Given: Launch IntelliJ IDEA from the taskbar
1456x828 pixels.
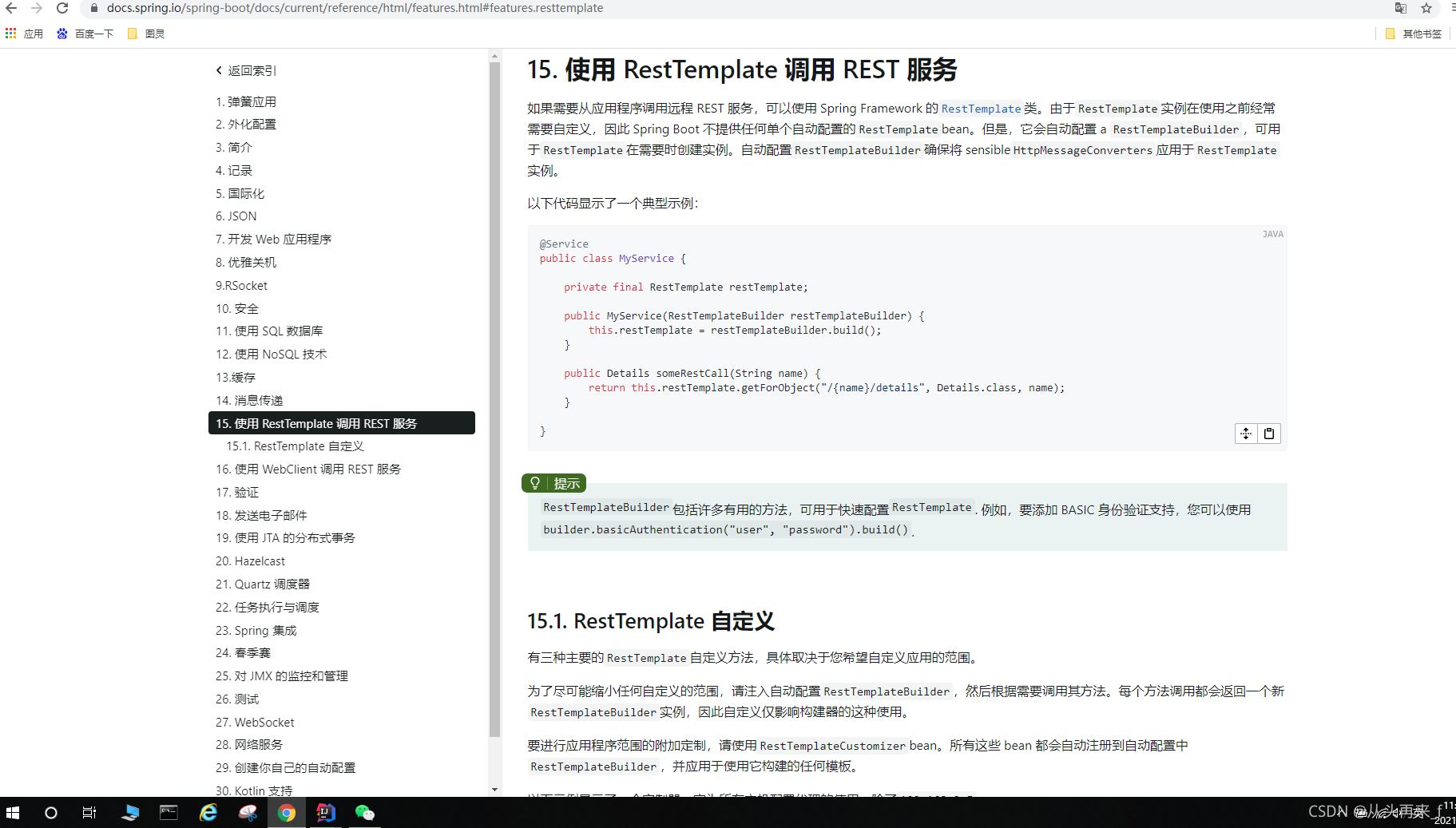Looking at the screenshot, I should [325, 812].
